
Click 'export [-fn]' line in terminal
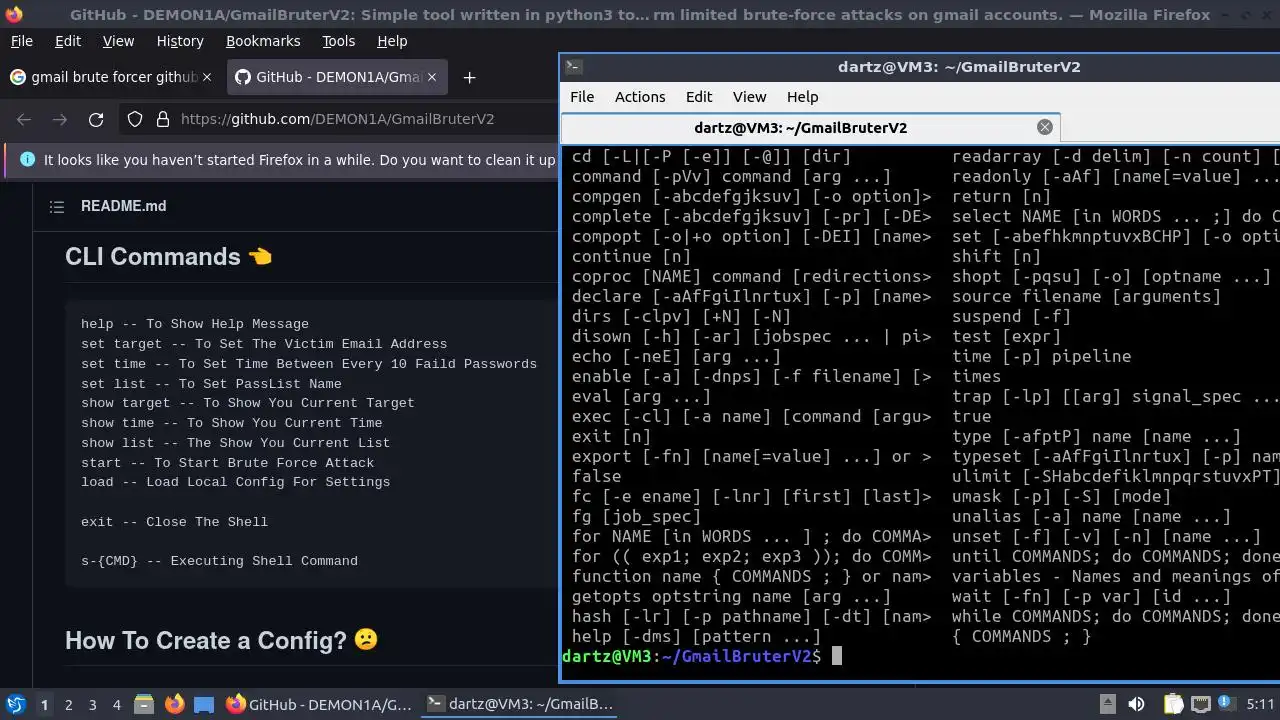[x=751, y=456]
